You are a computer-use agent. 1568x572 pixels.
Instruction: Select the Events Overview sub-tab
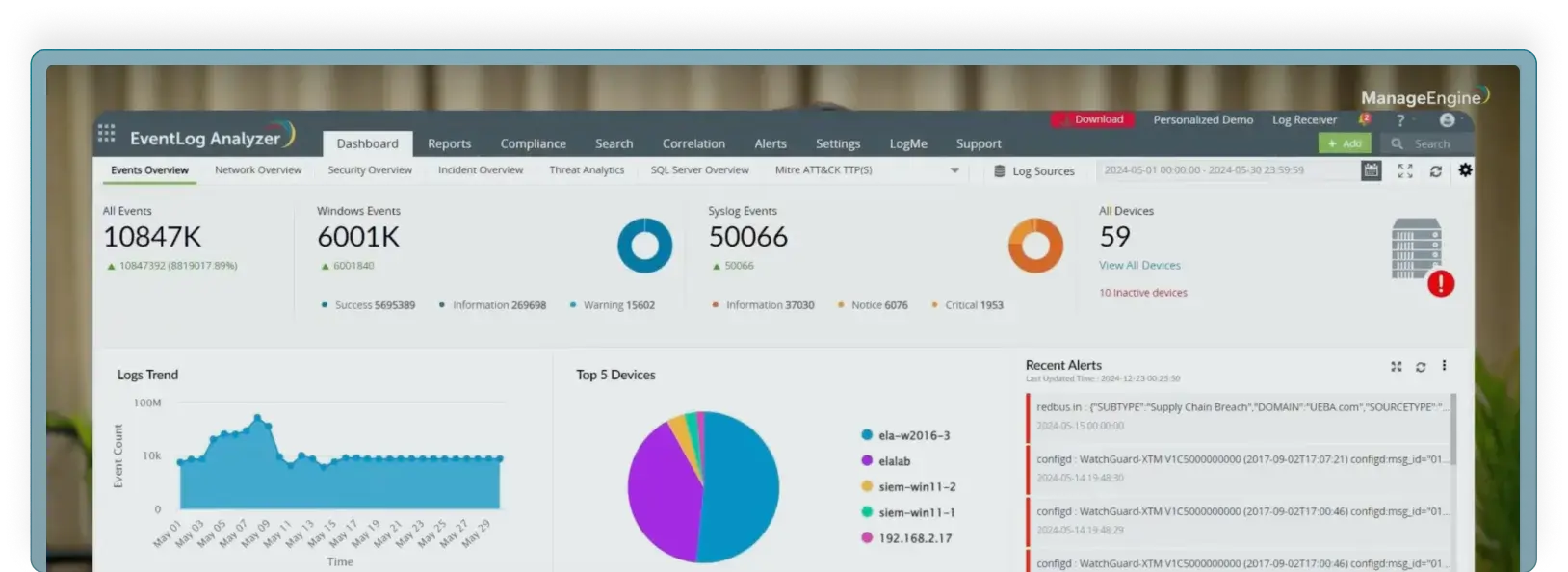149,170
